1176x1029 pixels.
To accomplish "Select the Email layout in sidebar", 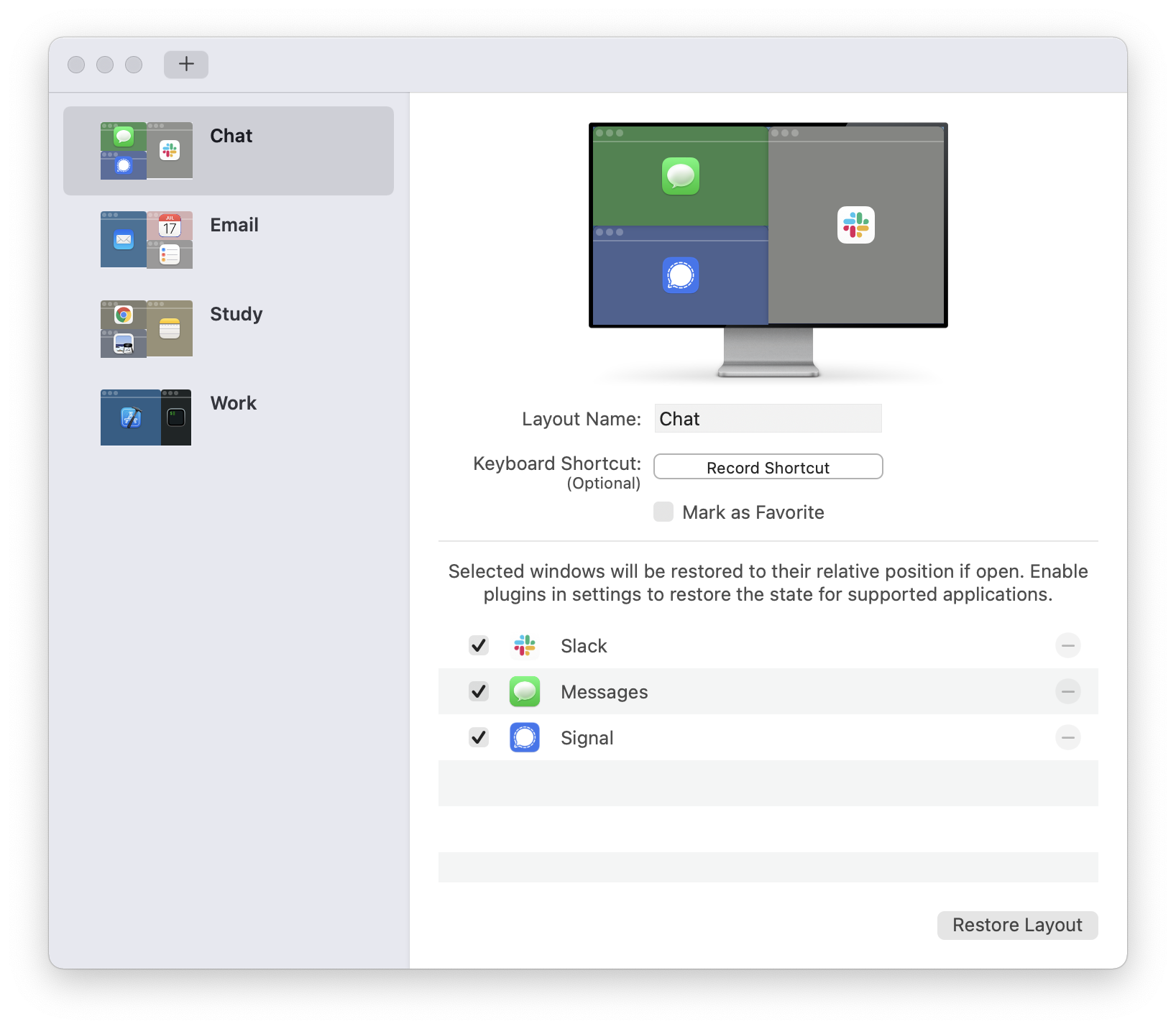I will coord(229,240).
